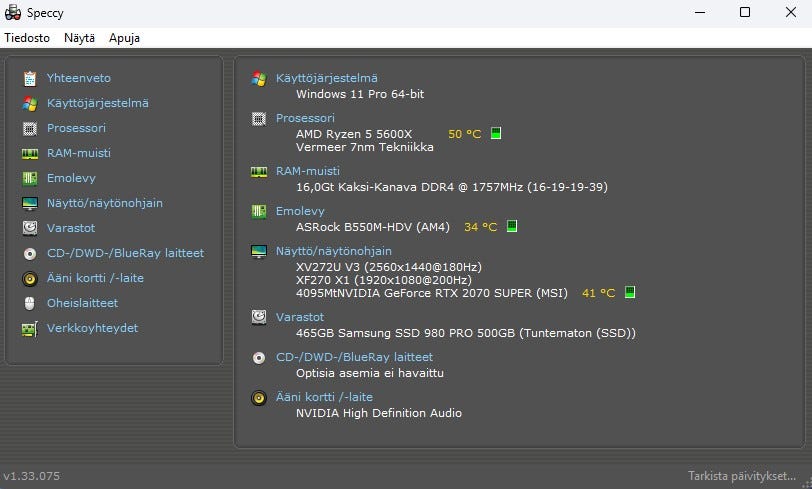Open Prosessori heading link in summary
The image size is (812, 489).
(305, 118)
